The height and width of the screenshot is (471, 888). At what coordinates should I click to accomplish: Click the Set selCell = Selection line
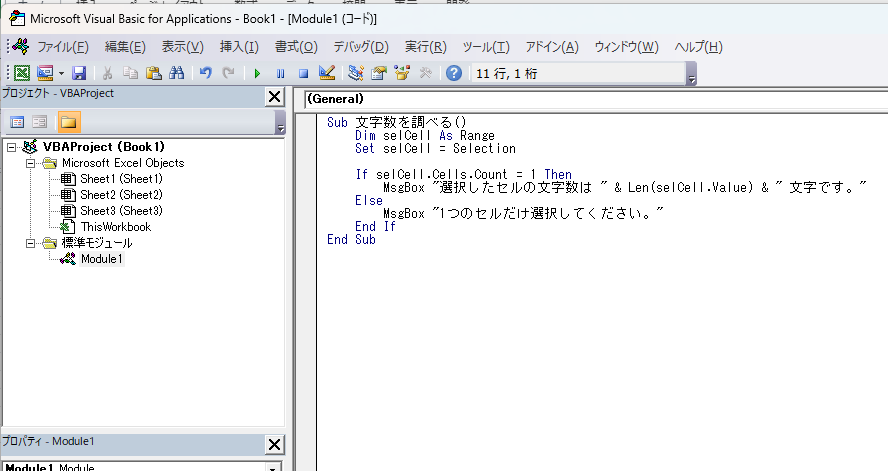435,148
